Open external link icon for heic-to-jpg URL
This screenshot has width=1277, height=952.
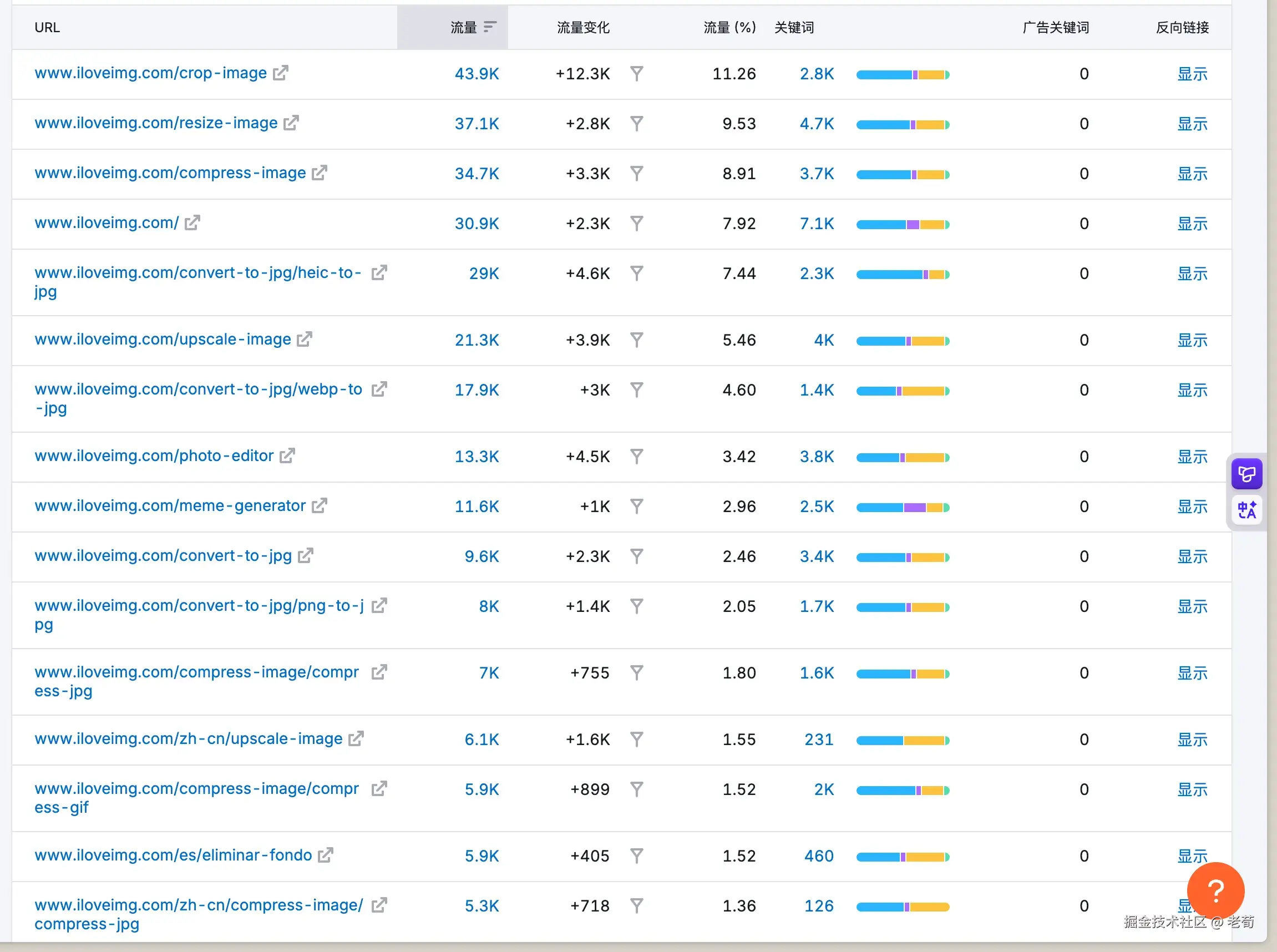[378, 272]
